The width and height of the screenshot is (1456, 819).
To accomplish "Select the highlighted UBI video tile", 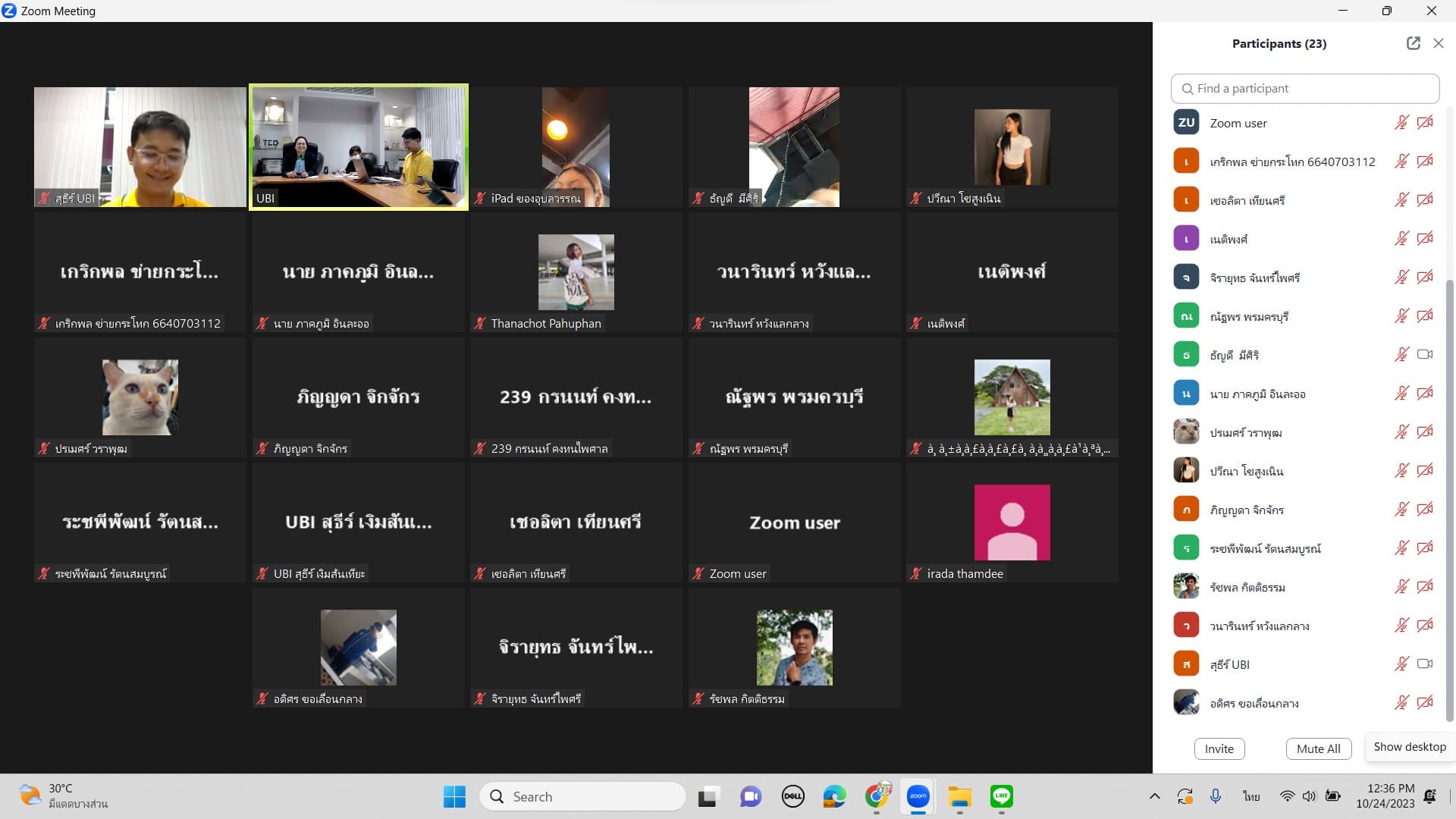I will pos(359,146).
